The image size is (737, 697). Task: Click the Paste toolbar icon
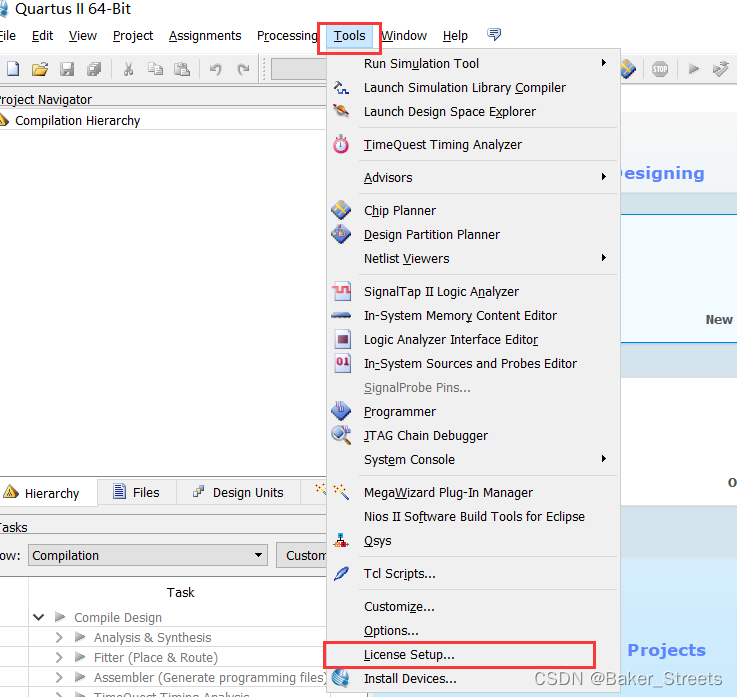[x=182, y=70]
